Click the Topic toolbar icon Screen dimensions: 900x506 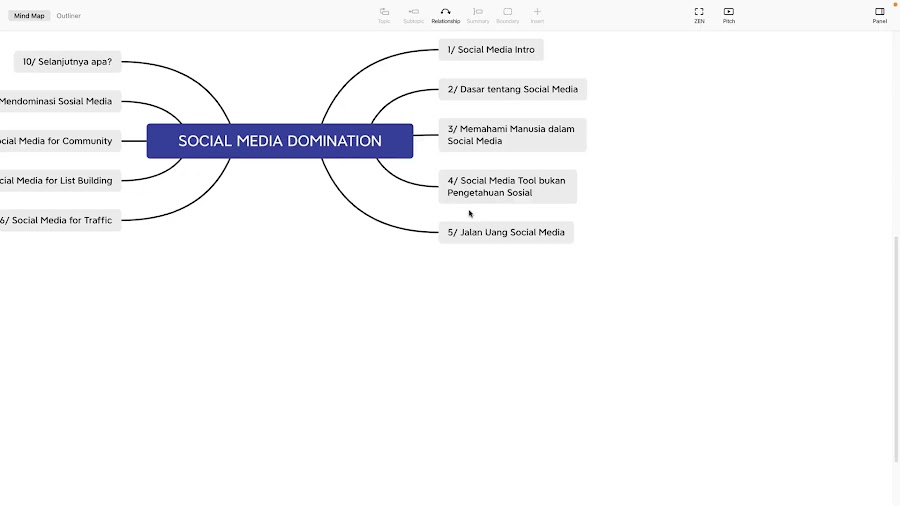(384, 15)
